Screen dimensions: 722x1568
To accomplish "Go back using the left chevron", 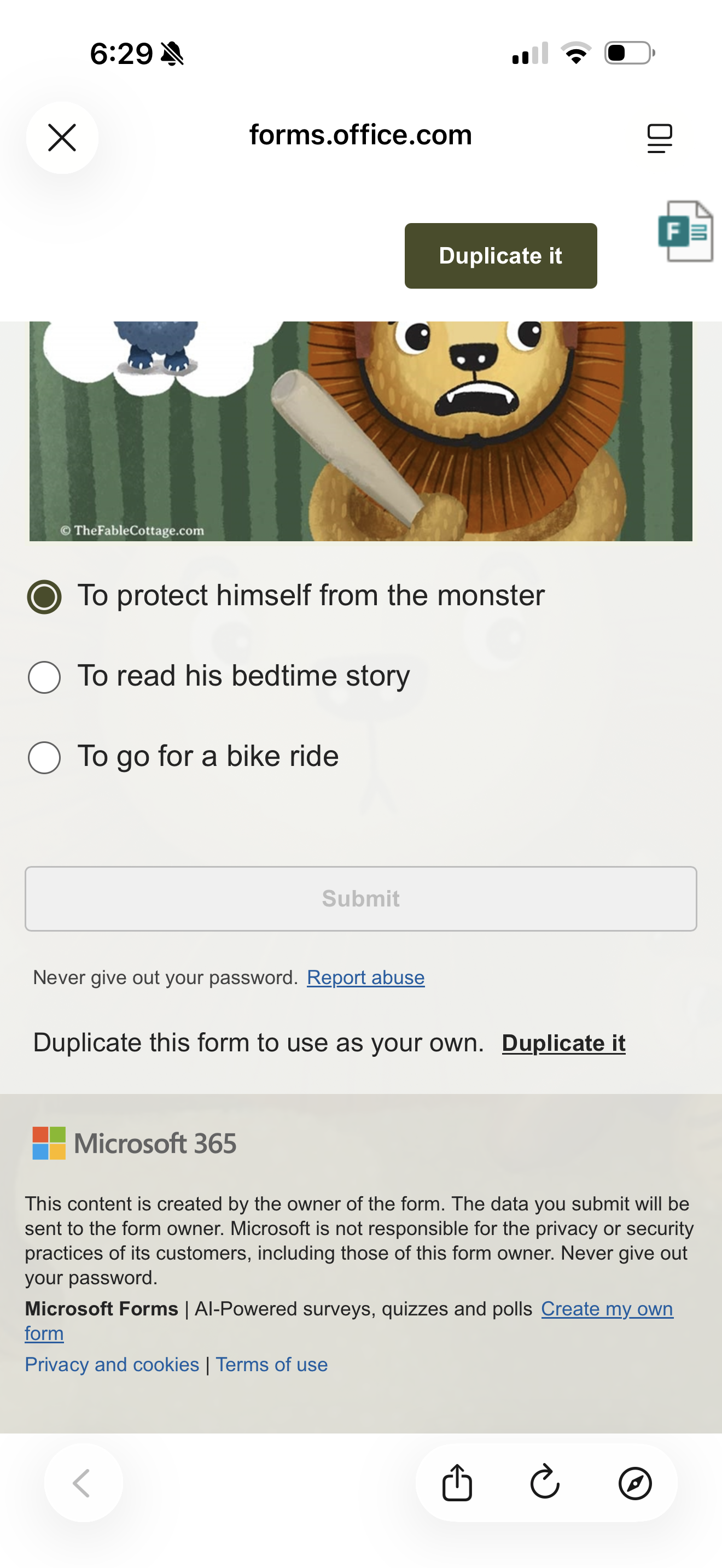I will (83, 1482).
